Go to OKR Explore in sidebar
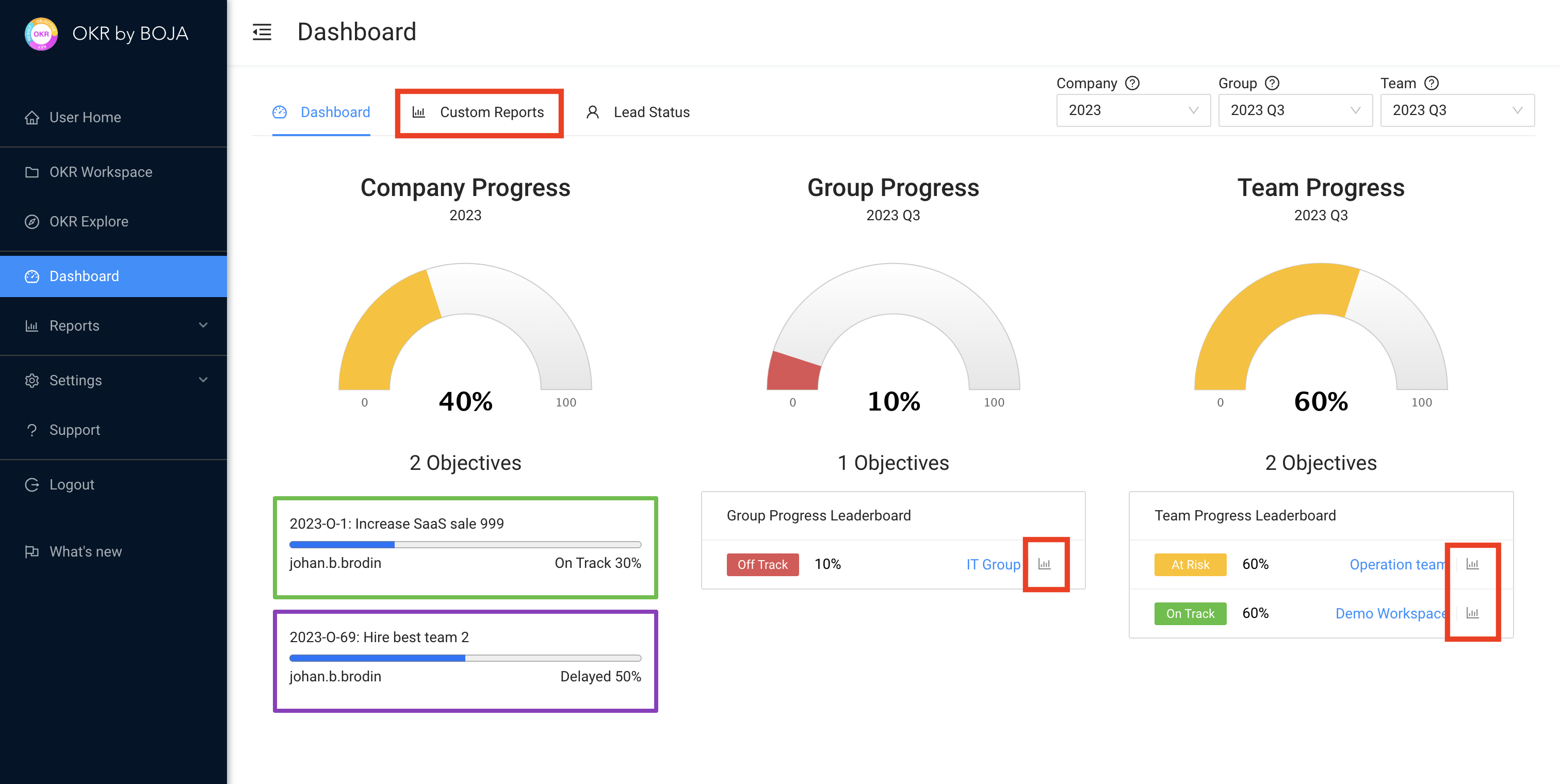1560x784 pixels. click(88, 222)
